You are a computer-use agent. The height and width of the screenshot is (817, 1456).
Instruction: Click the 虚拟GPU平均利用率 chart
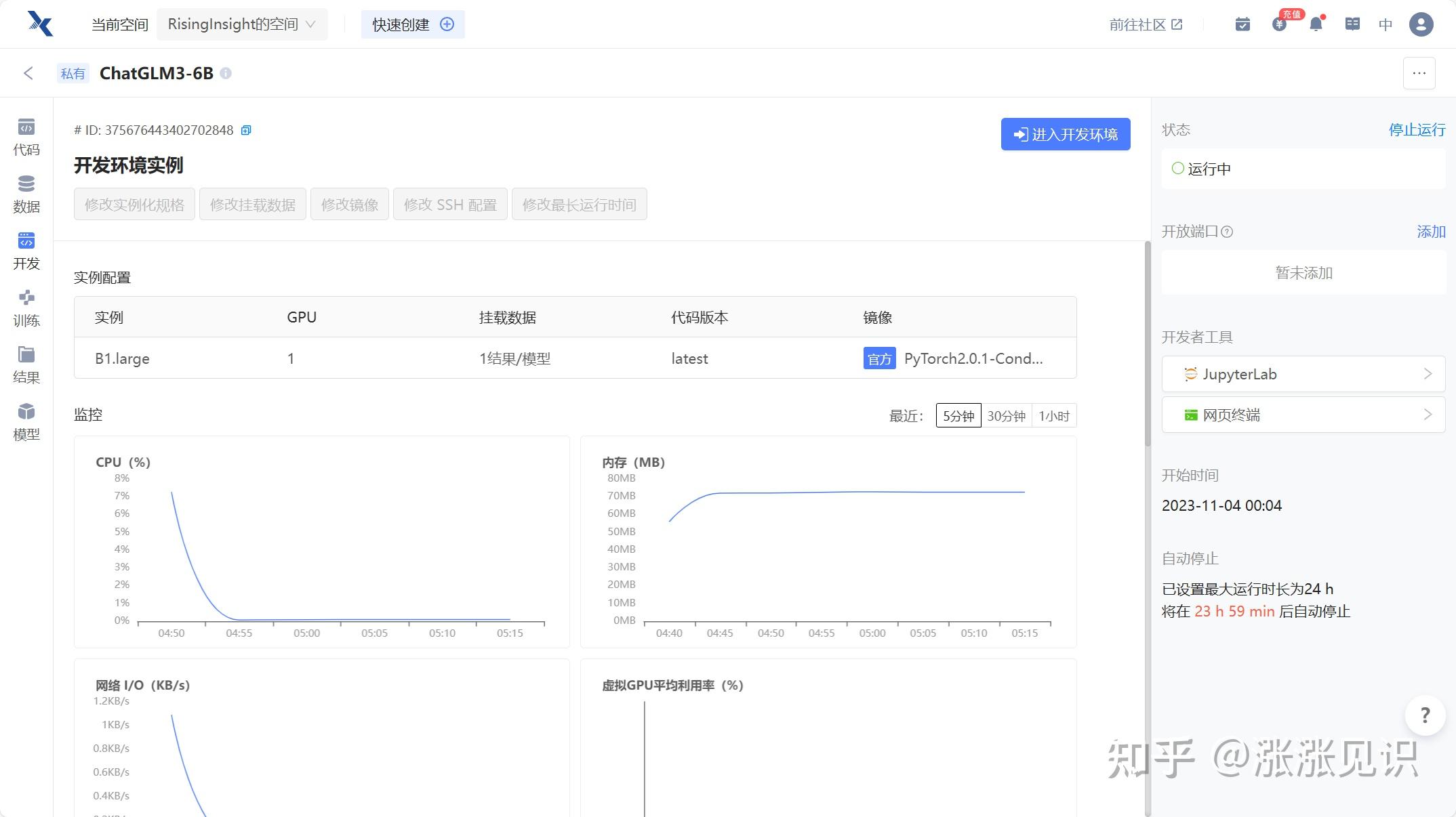(828, 738)
